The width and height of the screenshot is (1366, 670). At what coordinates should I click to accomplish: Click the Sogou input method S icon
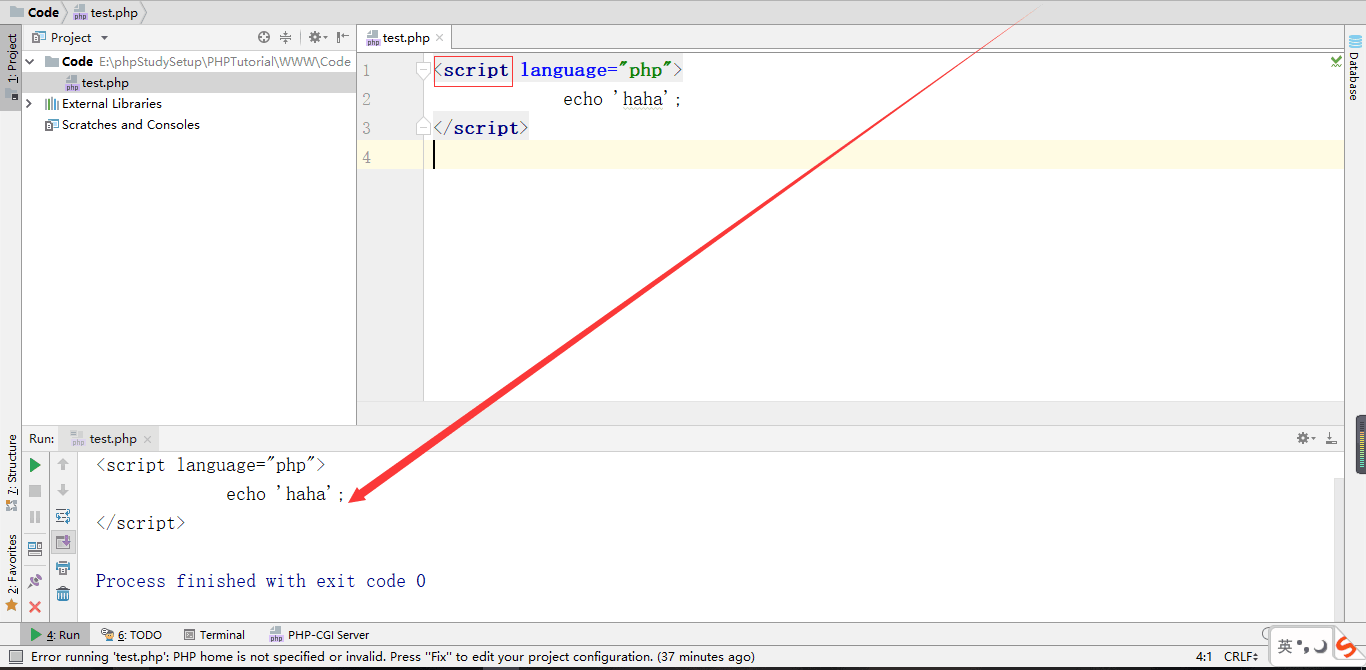click(x=1346, y=647)
